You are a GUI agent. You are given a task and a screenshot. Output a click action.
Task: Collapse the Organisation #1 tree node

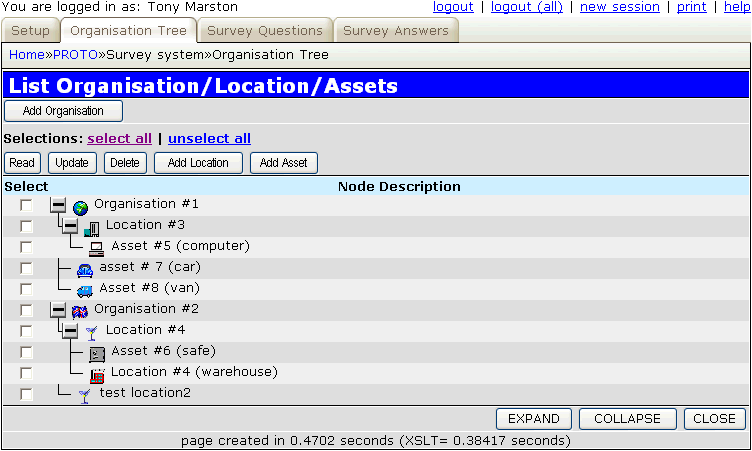click(59, 205)
